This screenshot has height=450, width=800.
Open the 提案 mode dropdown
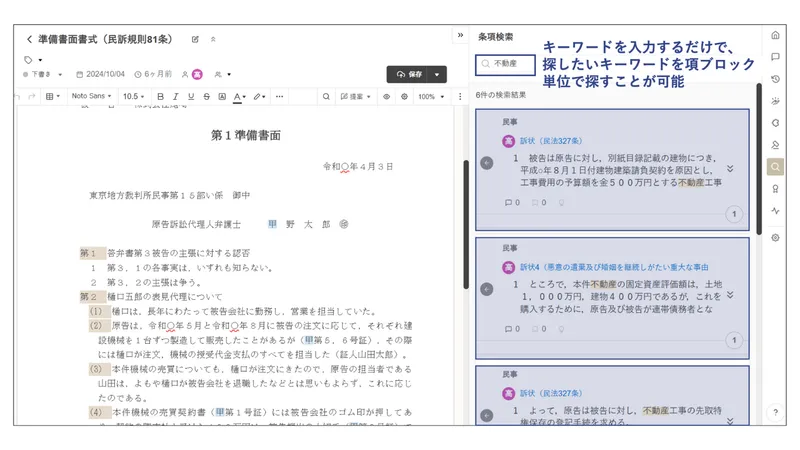coord(356,96)
